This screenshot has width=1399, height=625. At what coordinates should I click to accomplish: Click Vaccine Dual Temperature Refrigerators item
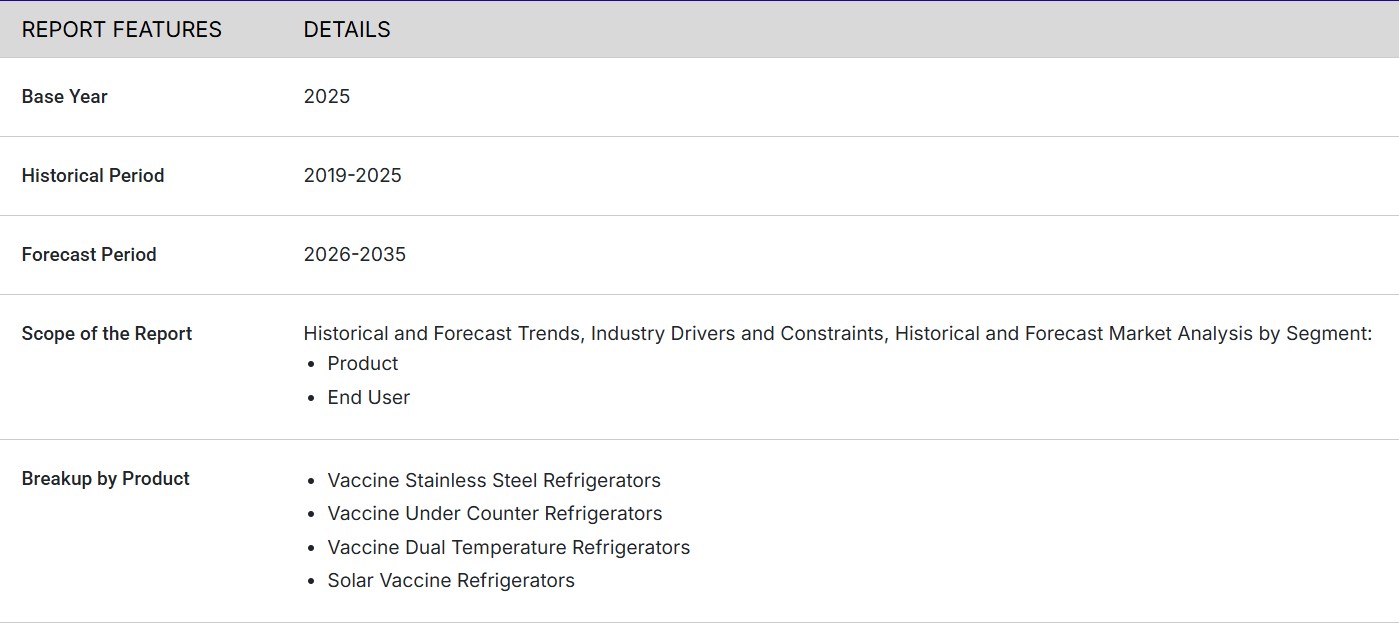509,548
